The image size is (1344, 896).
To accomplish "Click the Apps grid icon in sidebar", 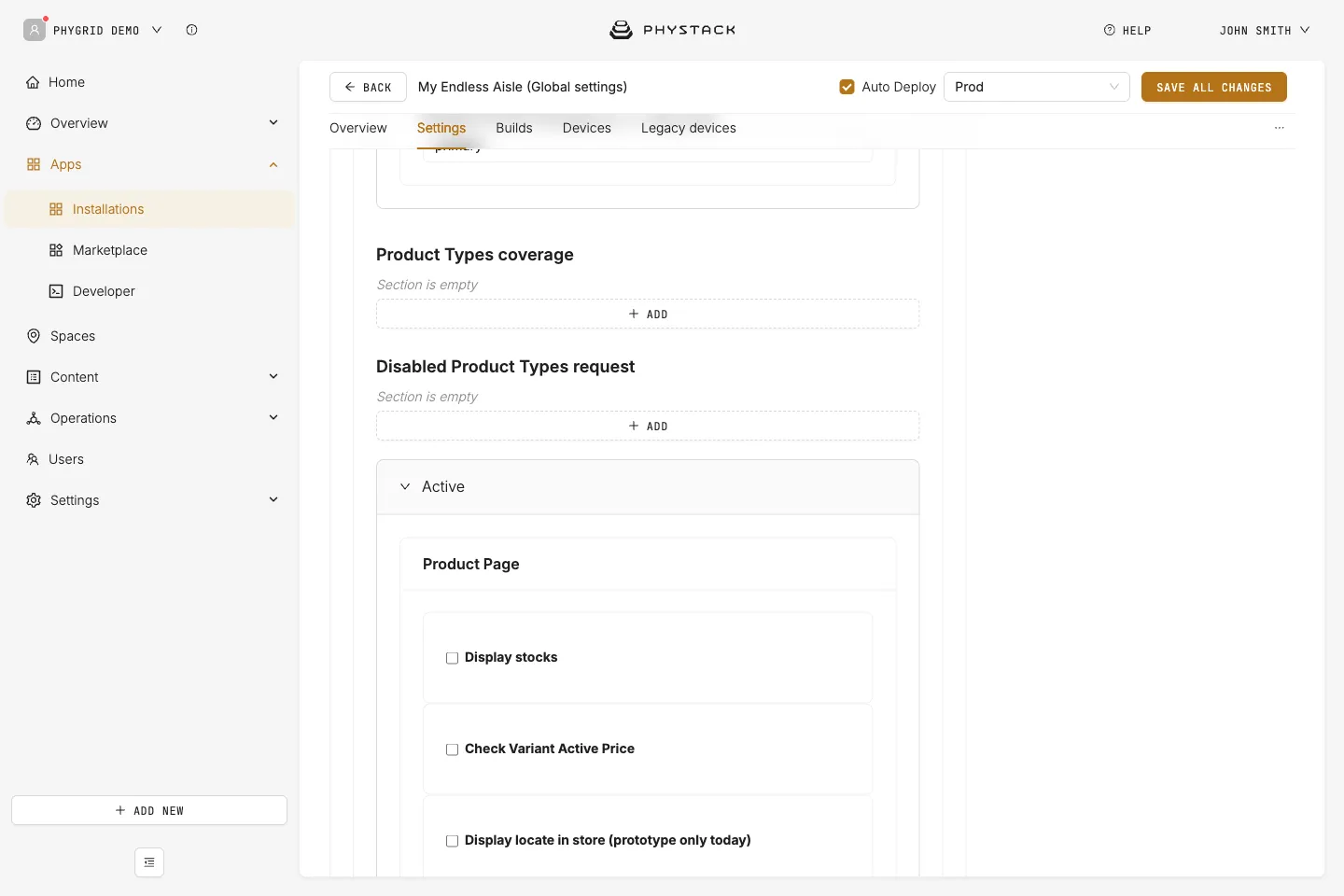I will [x=34, y=164].
